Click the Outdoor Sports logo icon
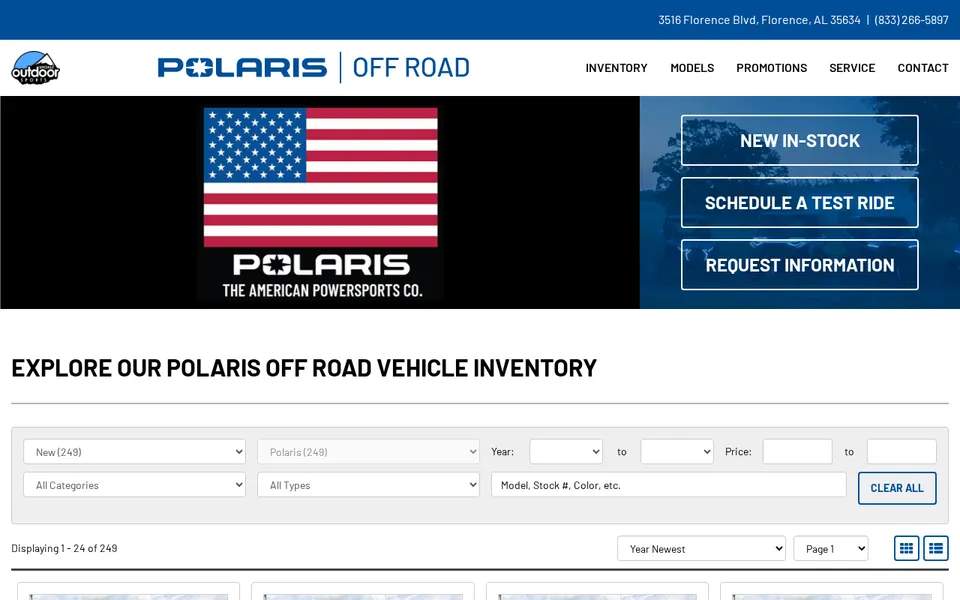960x600 pixels. point(36,67)
